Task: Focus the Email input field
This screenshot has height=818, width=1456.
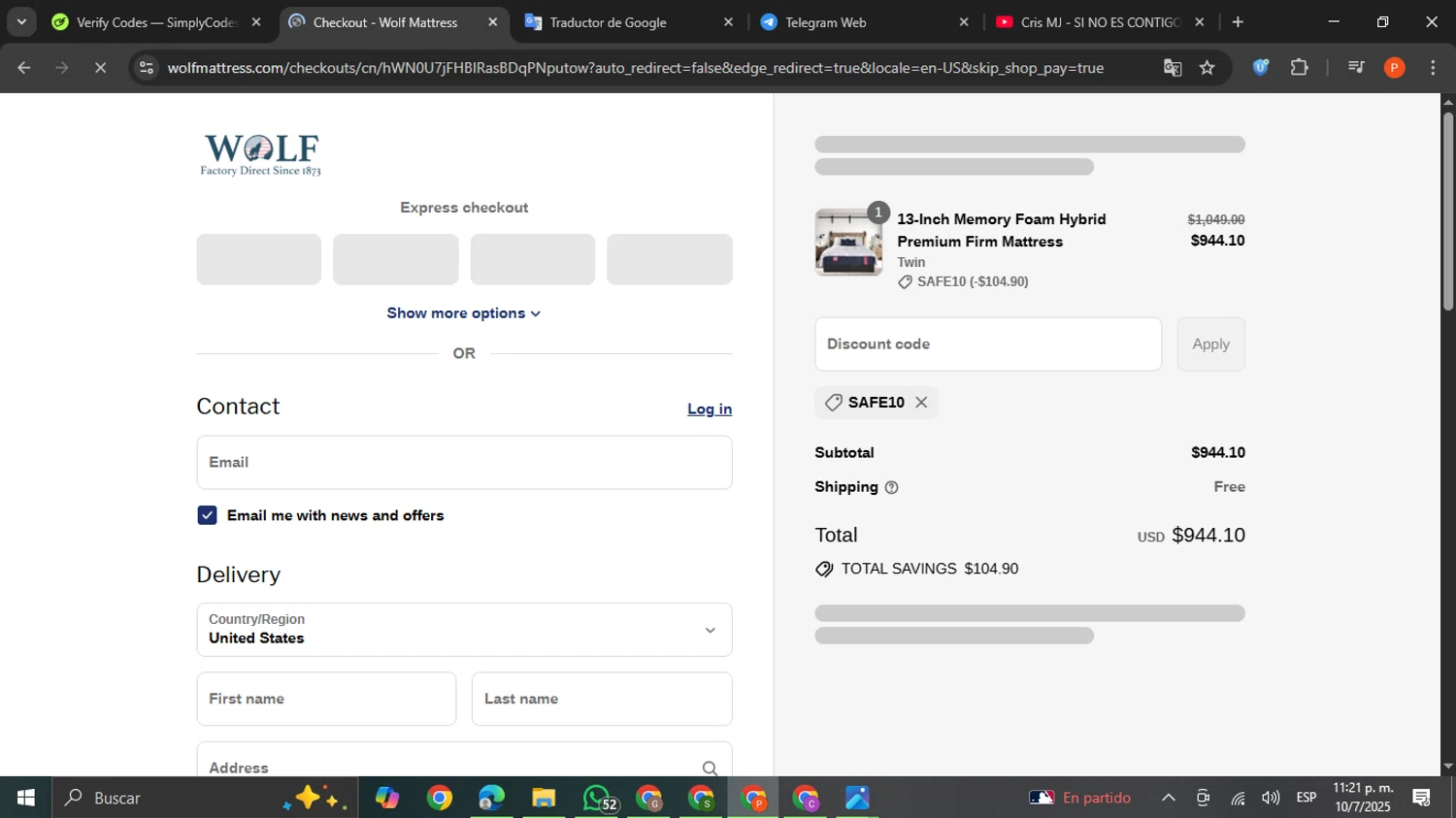Action: 464,462
